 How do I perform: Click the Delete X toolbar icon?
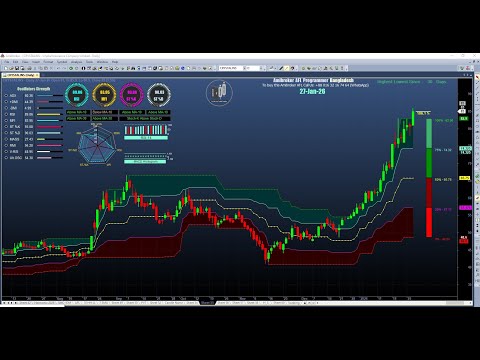tap(51, 68)
